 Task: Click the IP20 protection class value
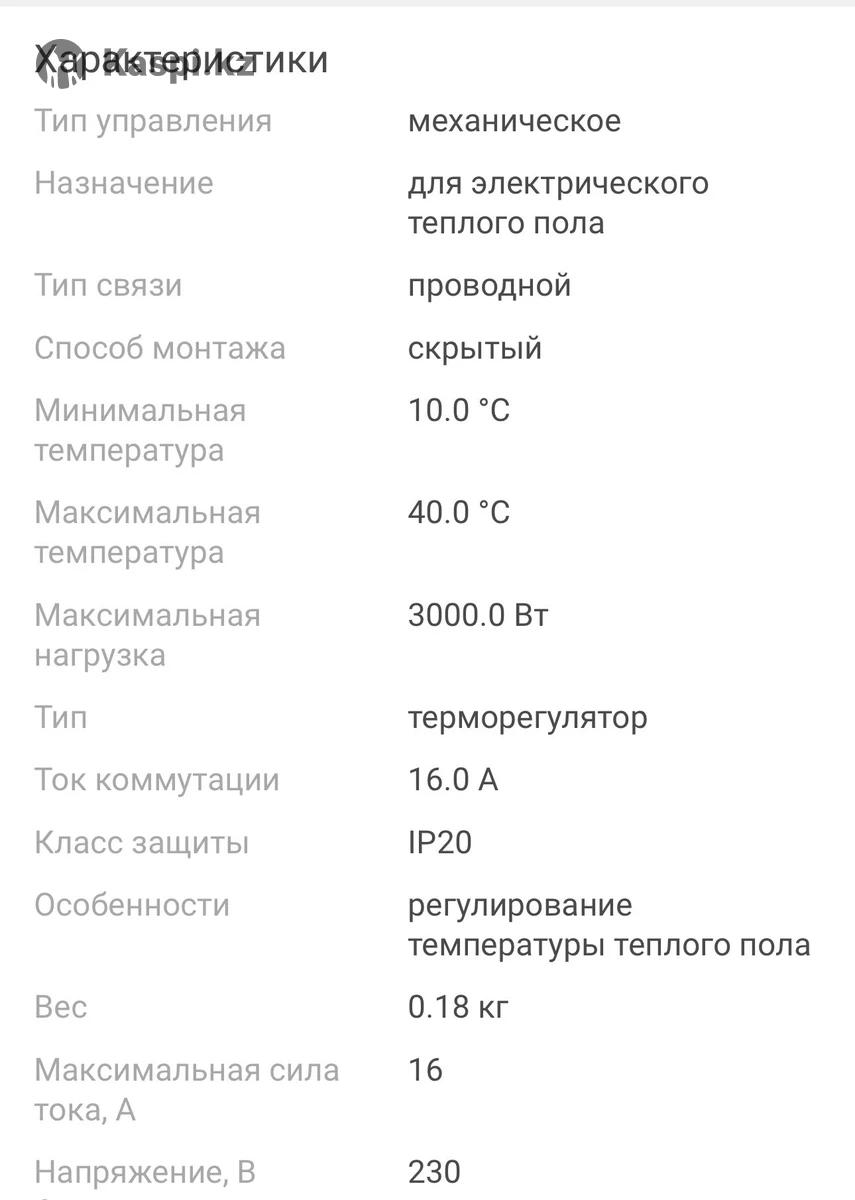(x=440, y=842)
